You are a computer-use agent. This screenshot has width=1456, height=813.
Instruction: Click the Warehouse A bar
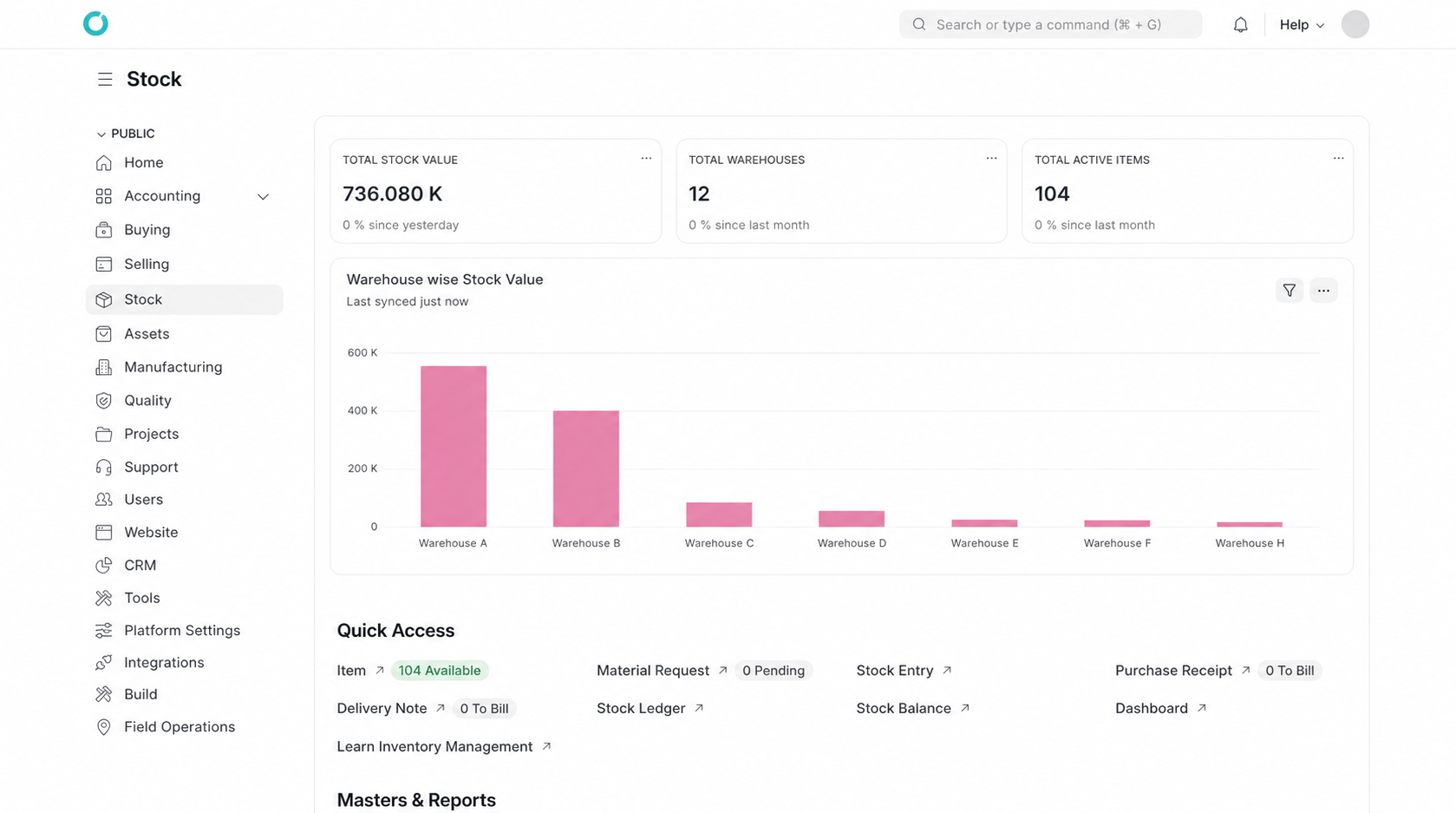click(454, 446)
